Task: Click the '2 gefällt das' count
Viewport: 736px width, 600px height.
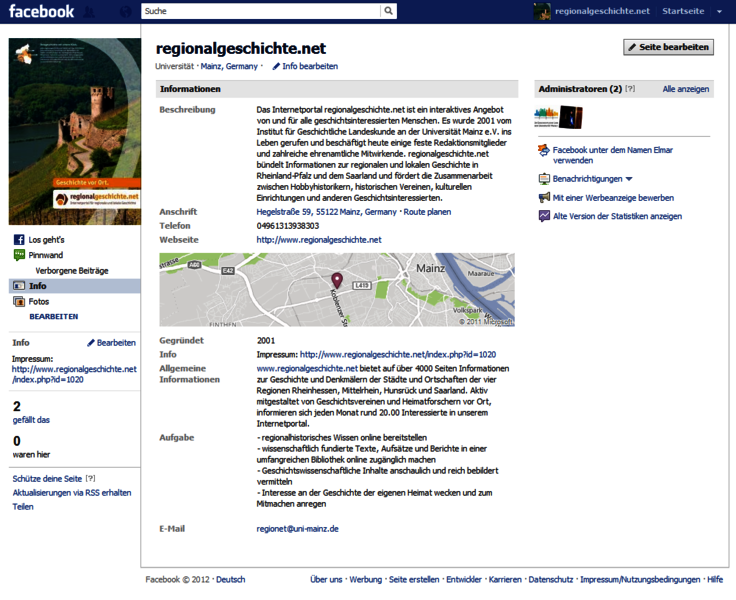Action: (31, 412)
